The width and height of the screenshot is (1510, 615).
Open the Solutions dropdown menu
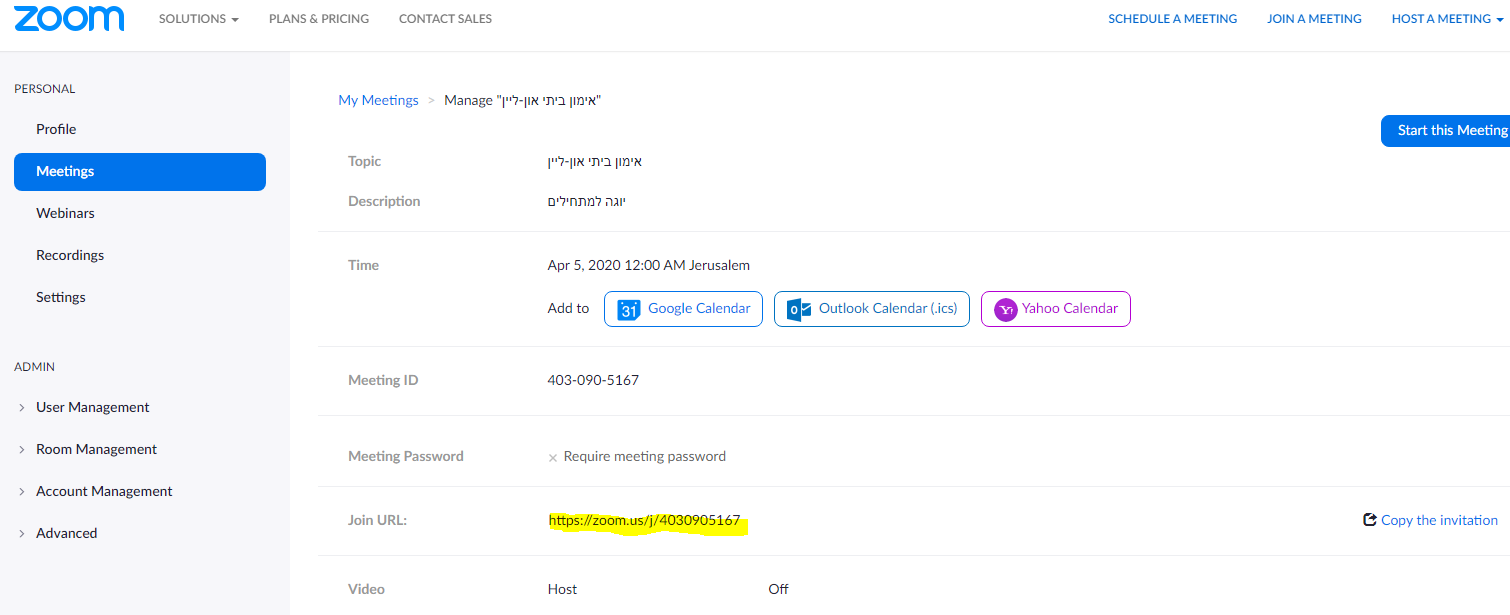pyautogui.click(x=198, y=19)
